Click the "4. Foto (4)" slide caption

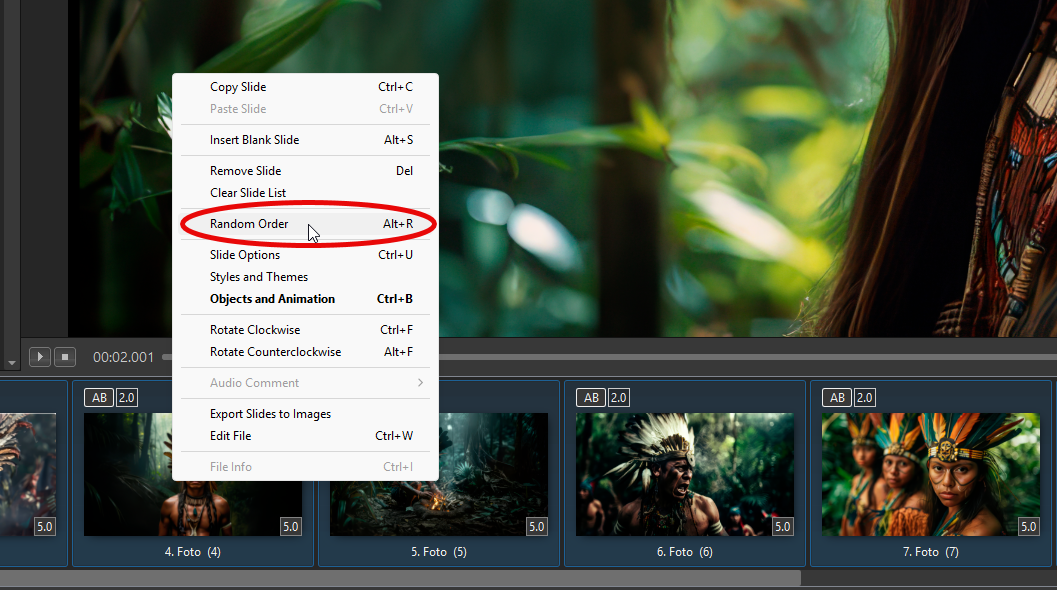pos(193,552)
